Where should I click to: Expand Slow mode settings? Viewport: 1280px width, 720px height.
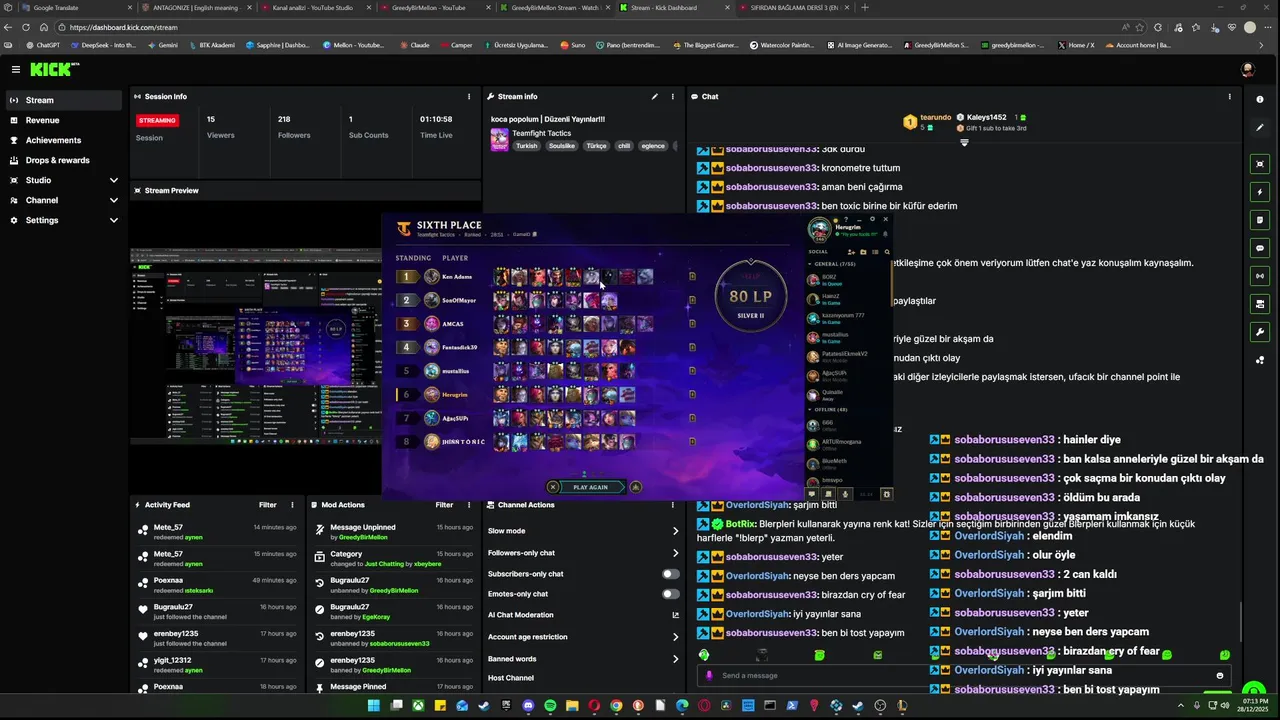click(675, 531)
